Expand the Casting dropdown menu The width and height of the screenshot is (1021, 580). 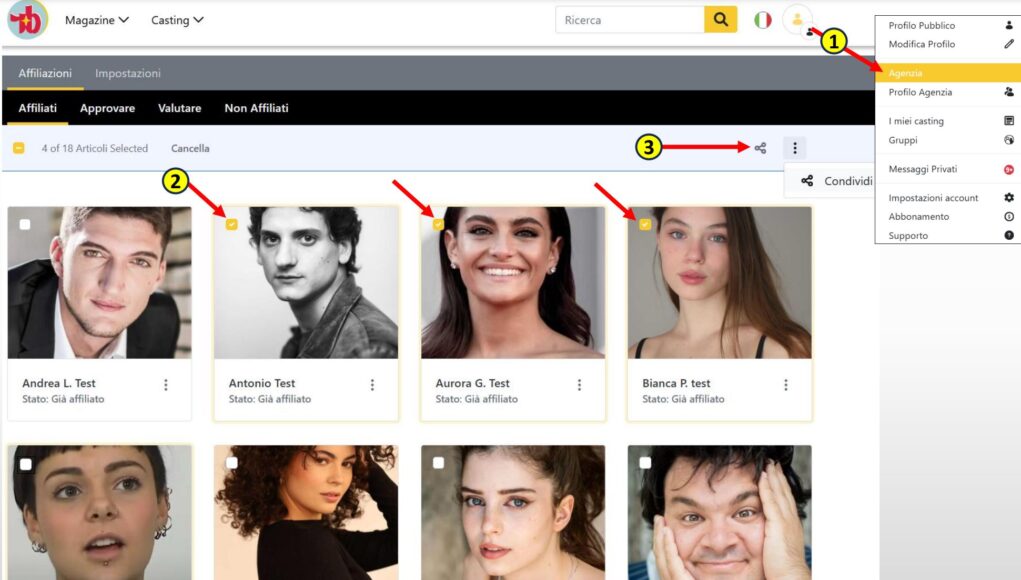tap(177, 20)
